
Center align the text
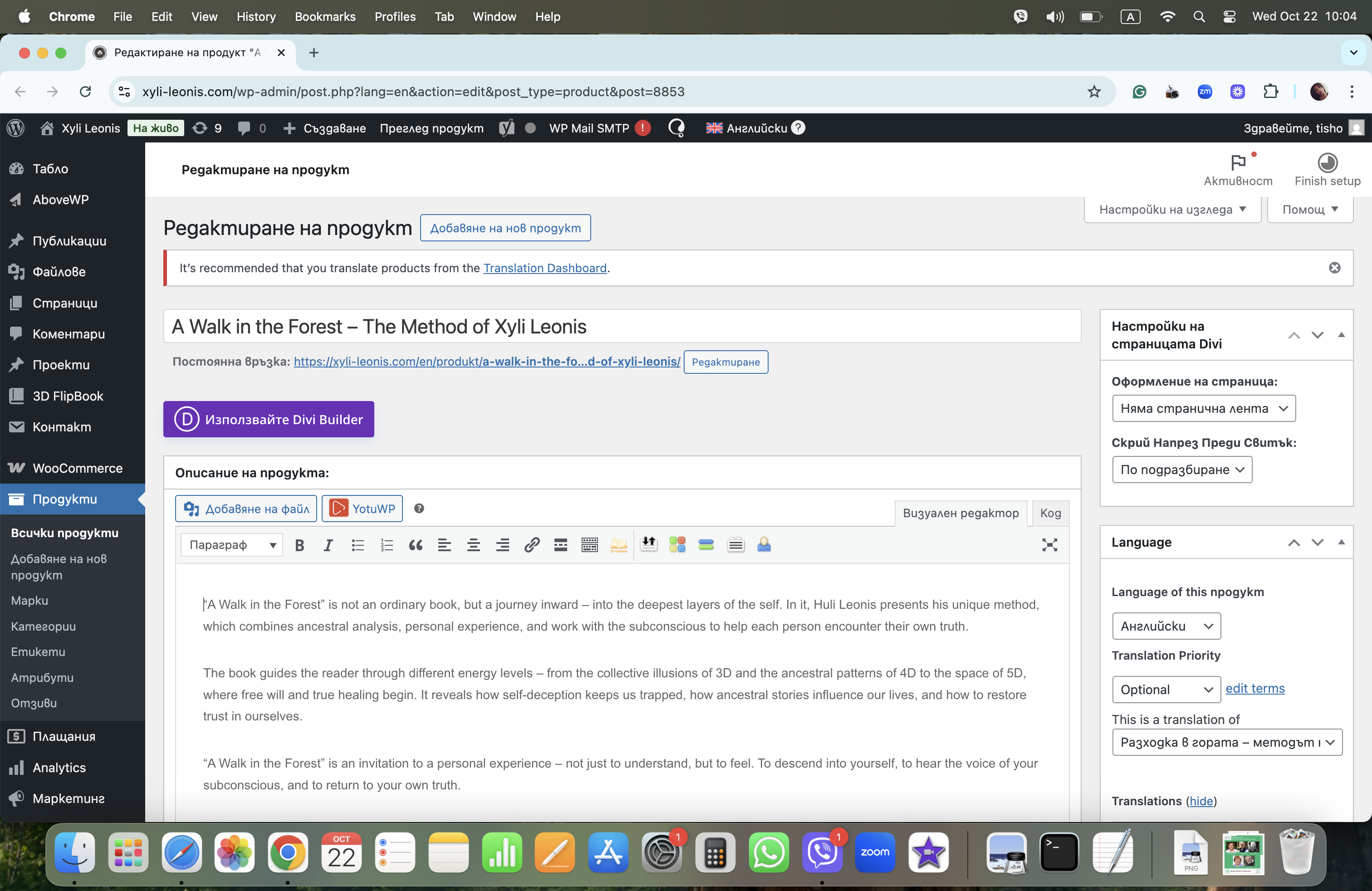point(473,545)
